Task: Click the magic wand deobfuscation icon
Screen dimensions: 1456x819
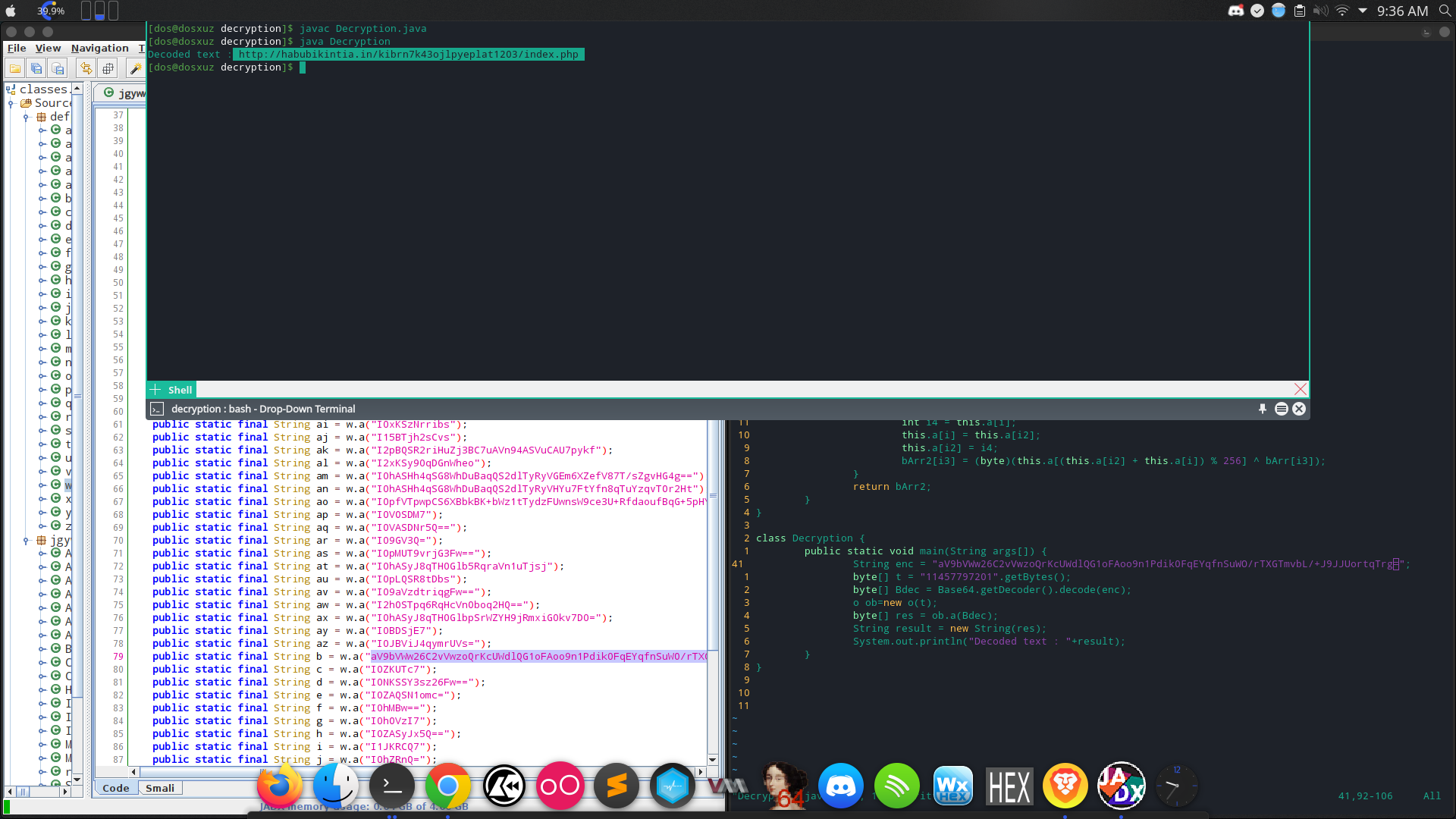Action: coord(135,69)
